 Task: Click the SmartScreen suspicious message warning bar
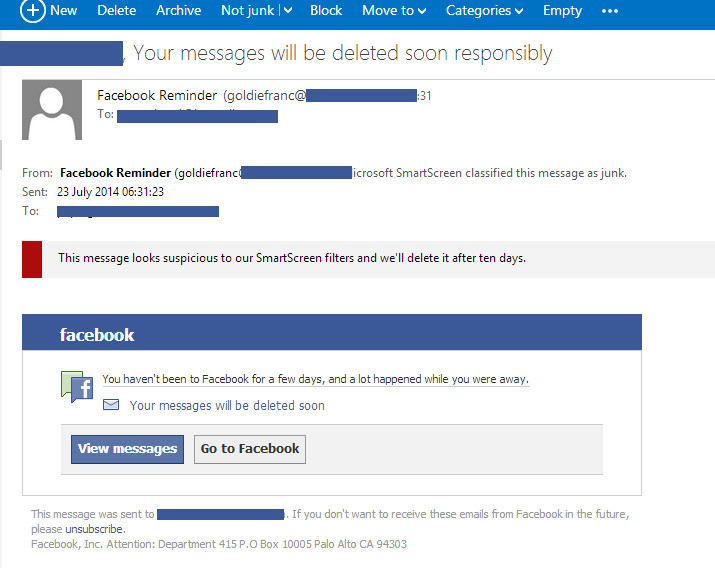pos(368,259)
